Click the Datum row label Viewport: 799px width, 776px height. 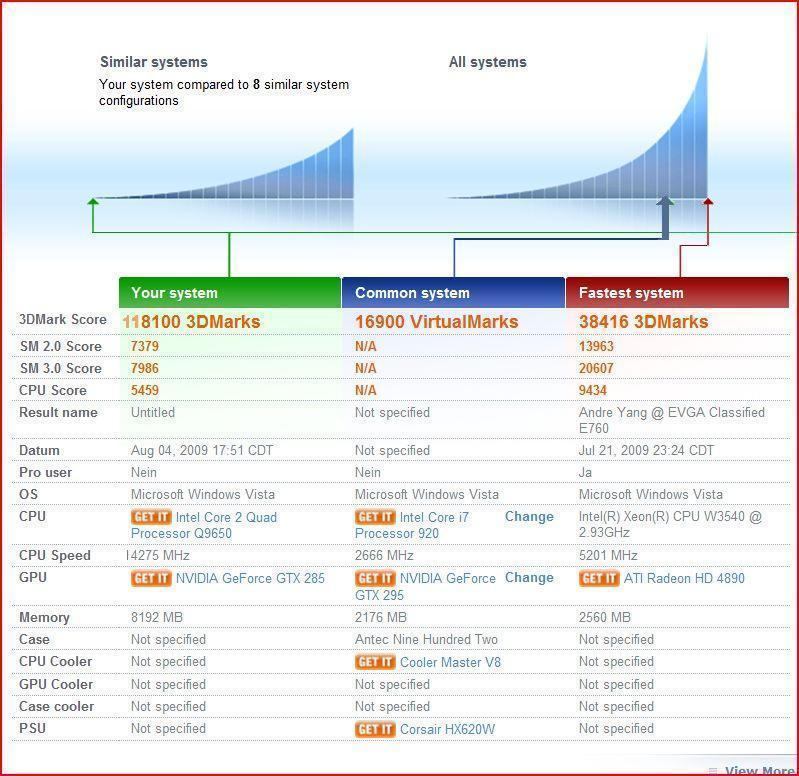pyautogui.click(x=39, y=450)
